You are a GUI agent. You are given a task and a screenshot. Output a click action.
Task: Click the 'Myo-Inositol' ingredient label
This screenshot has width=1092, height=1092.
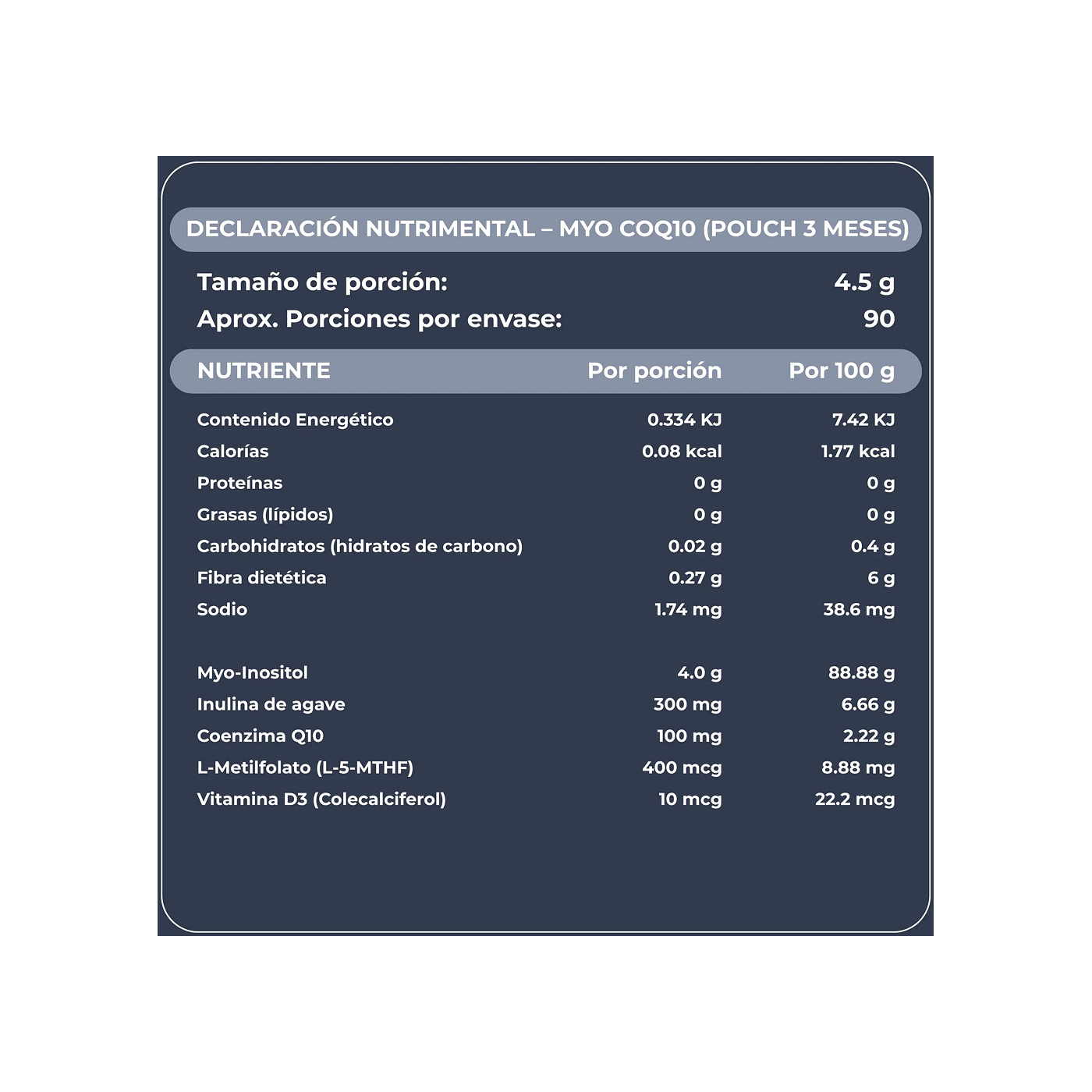tap(252, 673)
